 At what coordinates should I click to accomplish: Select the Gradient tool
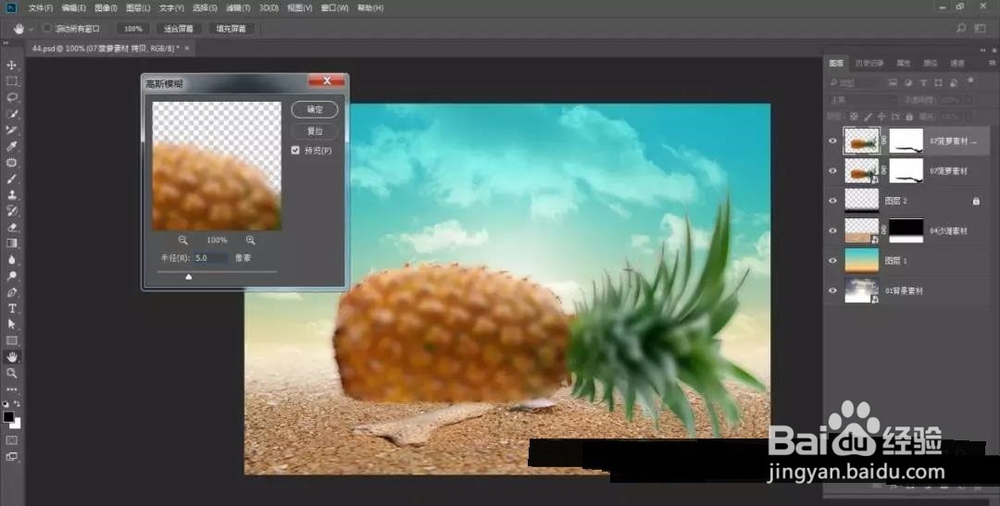click(11, 243)
